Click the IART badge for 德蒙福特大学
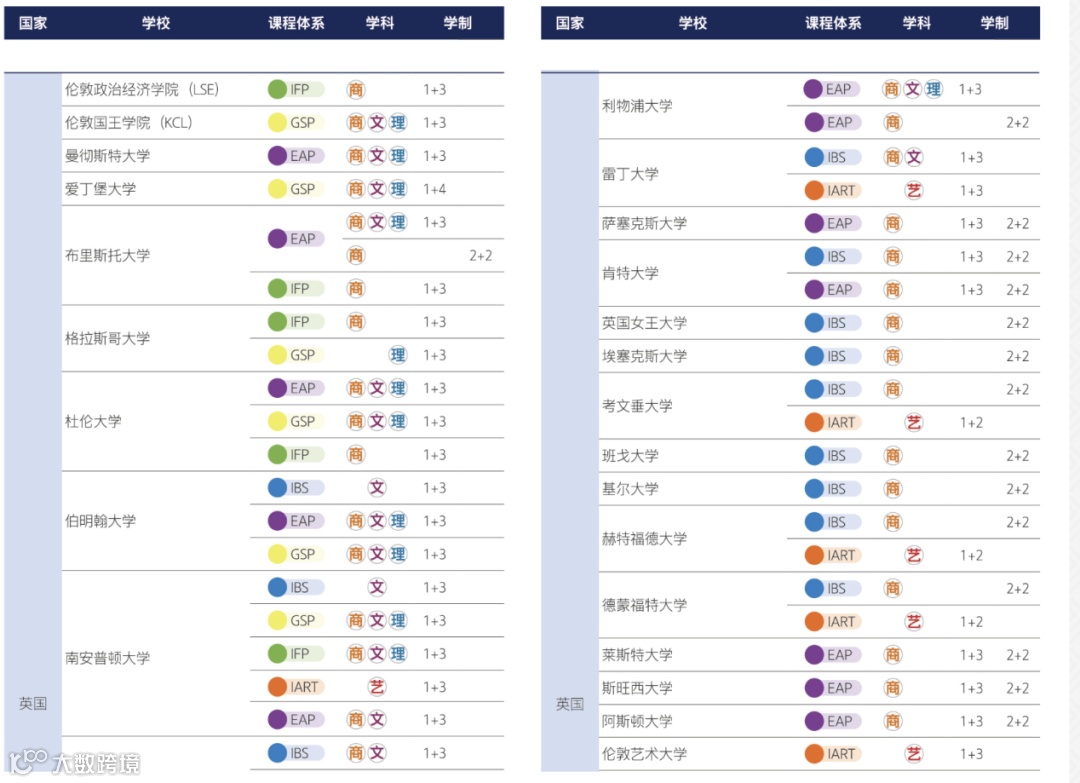The image size is (1080, 783). click(832, 621)
